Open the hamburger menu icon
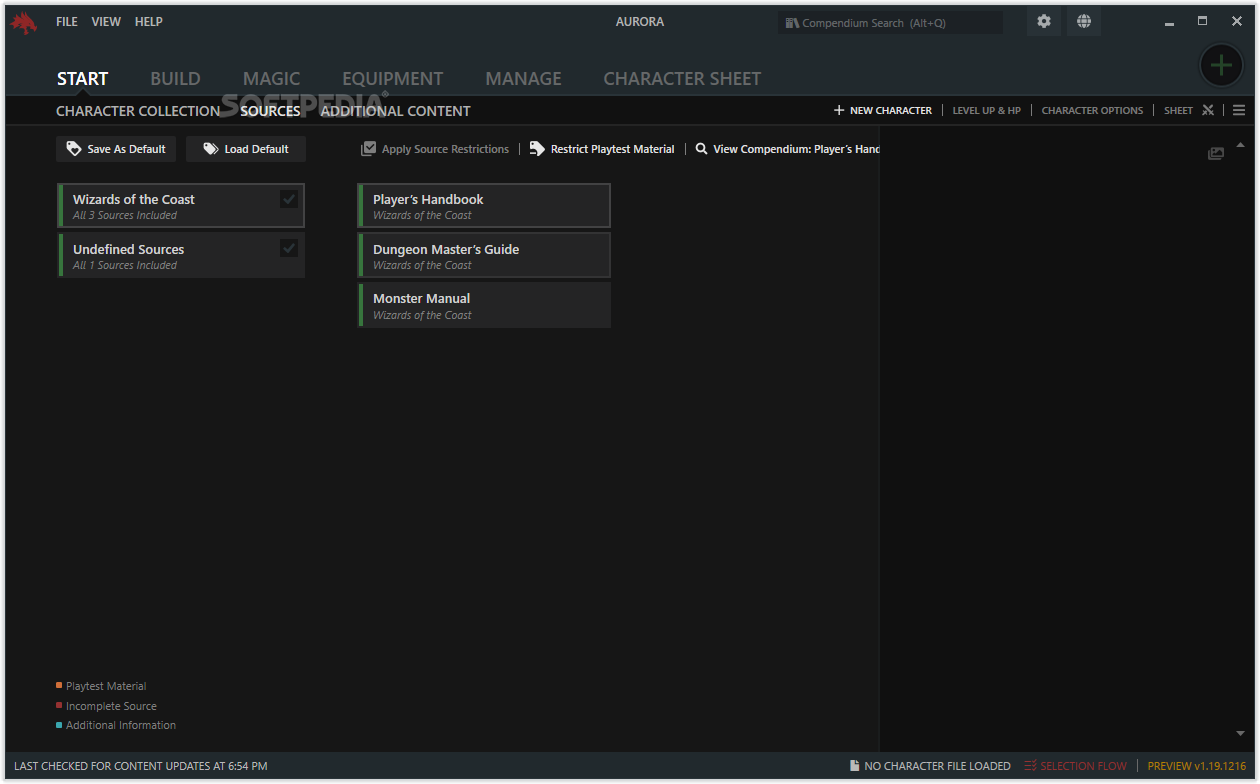This screenshot has width=1260, height=784. coord(1239,110)
